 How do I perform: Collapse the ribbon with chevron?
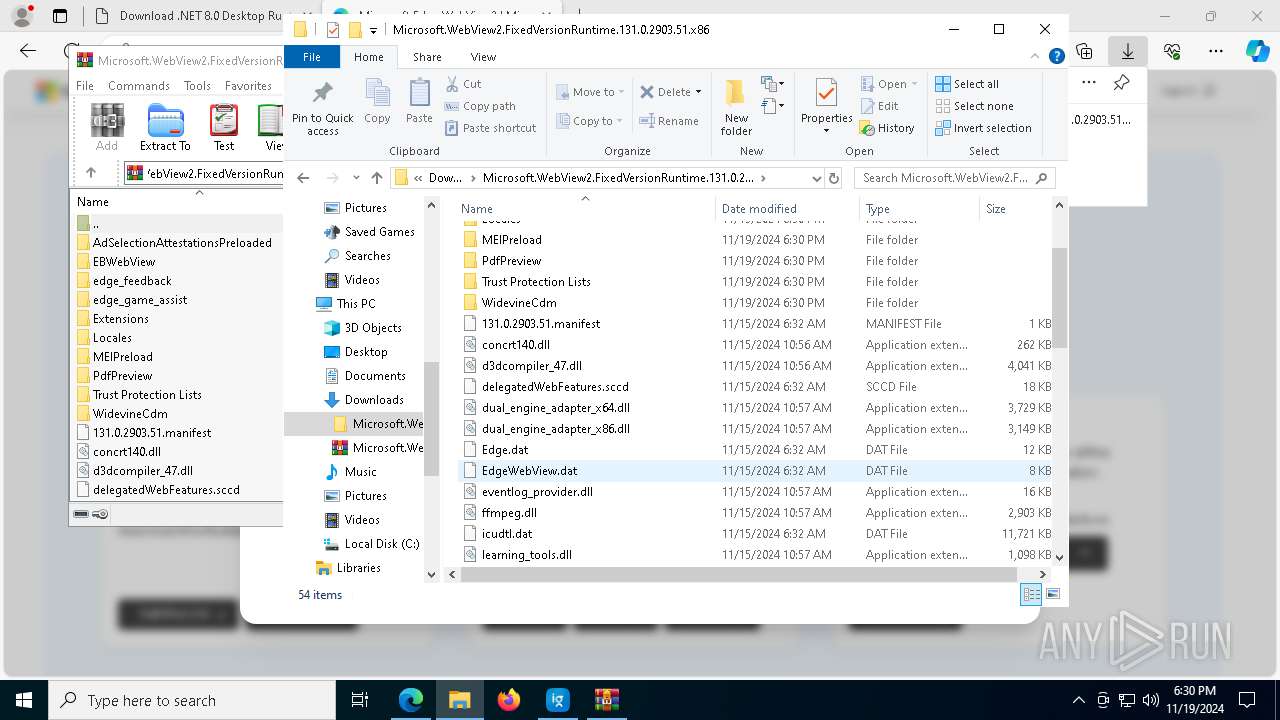click(1037, 57)
